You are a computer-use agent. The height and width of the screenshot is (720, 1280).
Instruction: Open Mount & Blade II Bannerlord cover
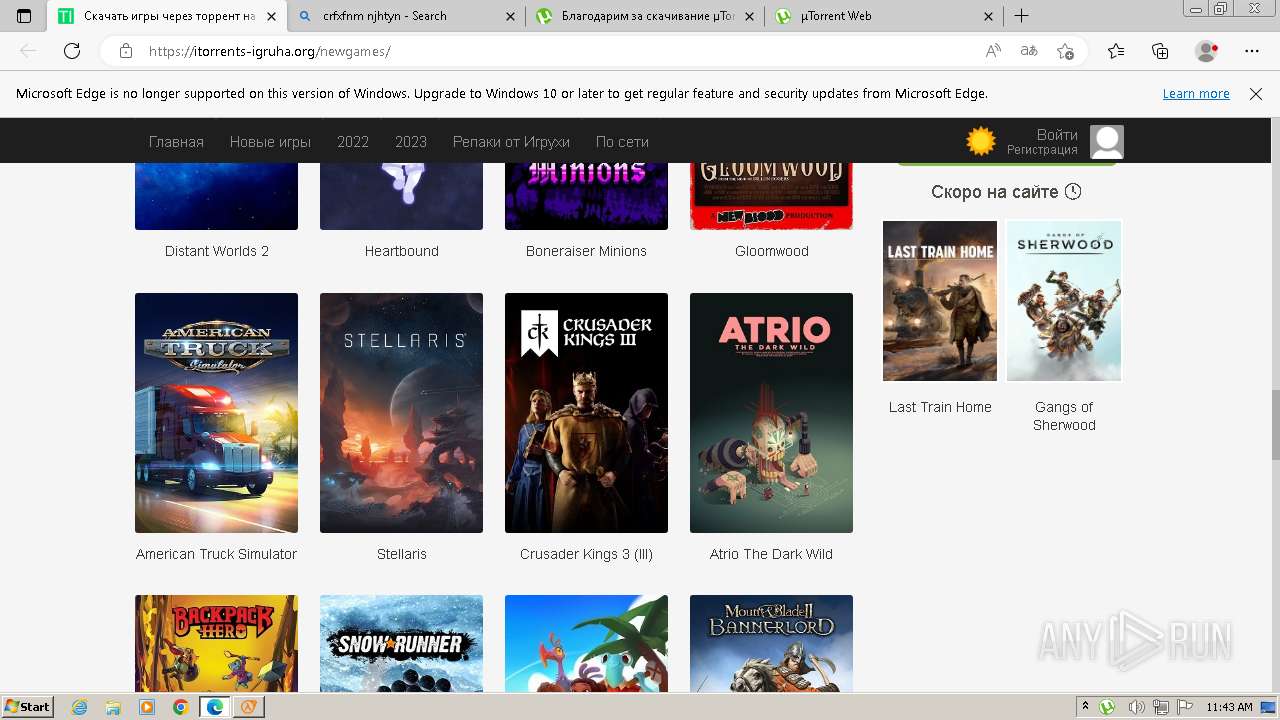point(771,643)
